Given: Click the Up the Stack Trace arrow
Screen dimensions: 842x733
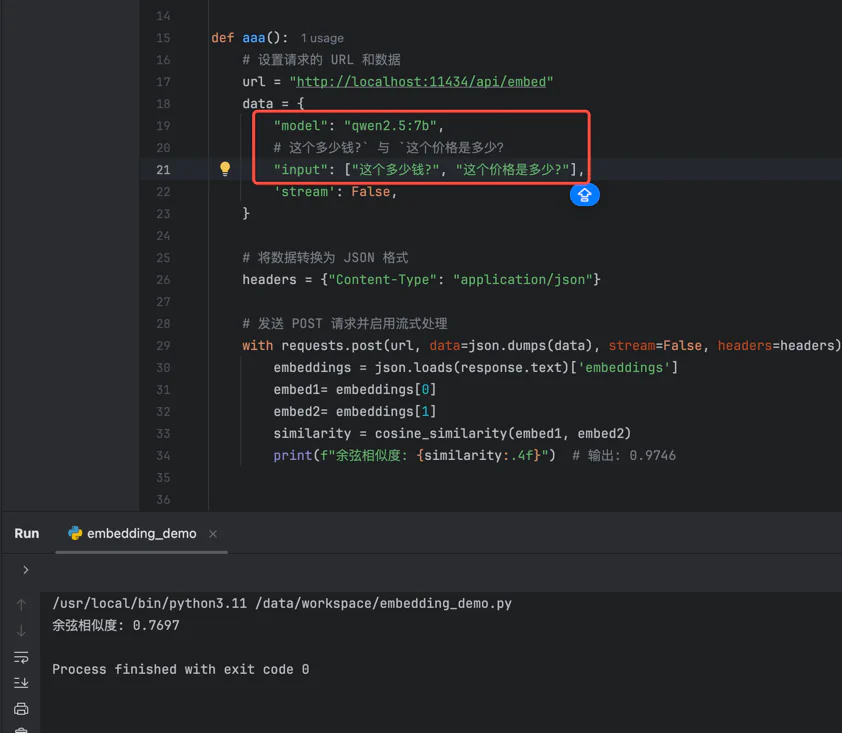Looking at the screenshot, I should click(x=21, y=605).
